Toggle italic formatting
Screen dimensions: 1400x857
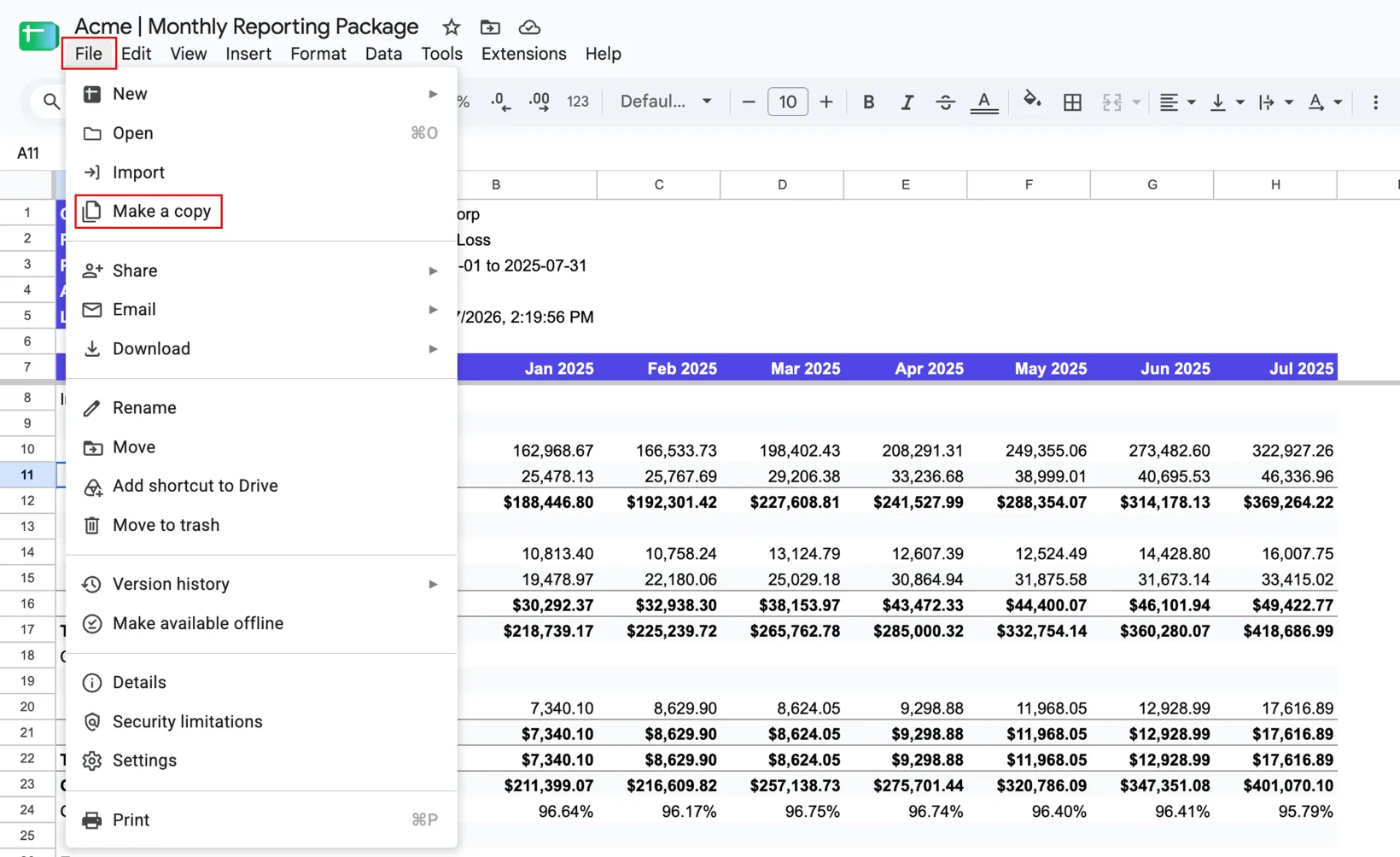click(907, 102)
